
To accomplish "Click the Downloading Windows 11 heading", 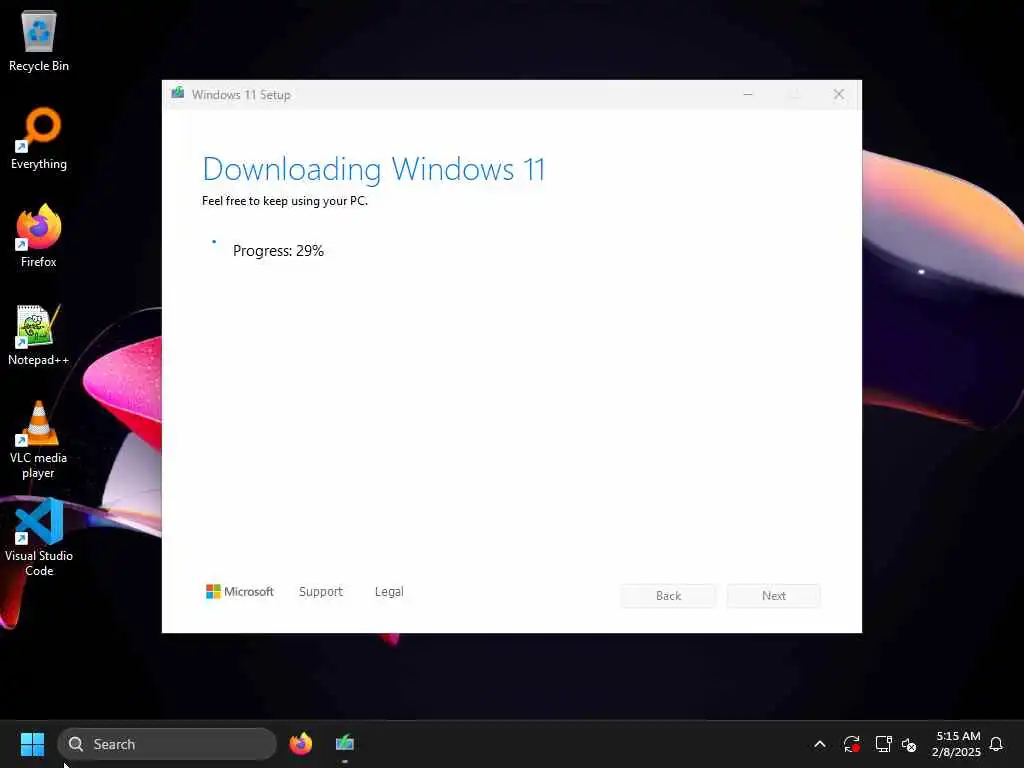I will point(374,169).
